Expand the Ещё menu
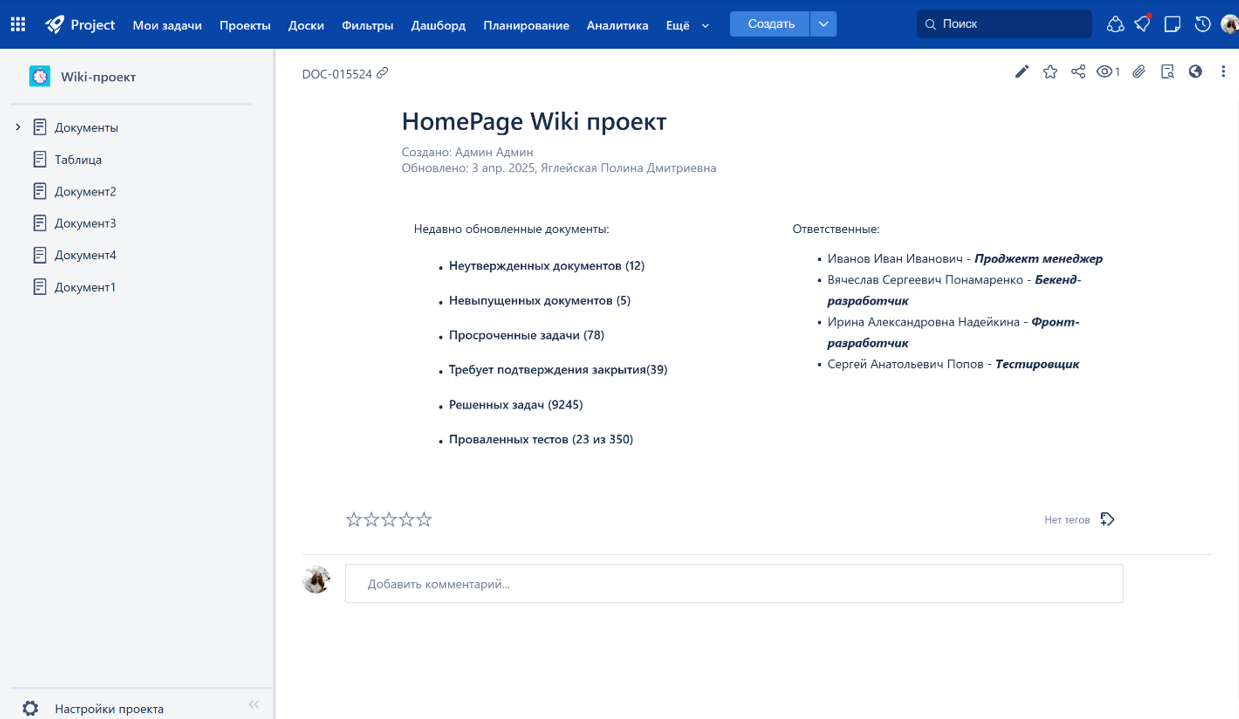The width and height of the screenshot is (1239, 719). [687, 25]
